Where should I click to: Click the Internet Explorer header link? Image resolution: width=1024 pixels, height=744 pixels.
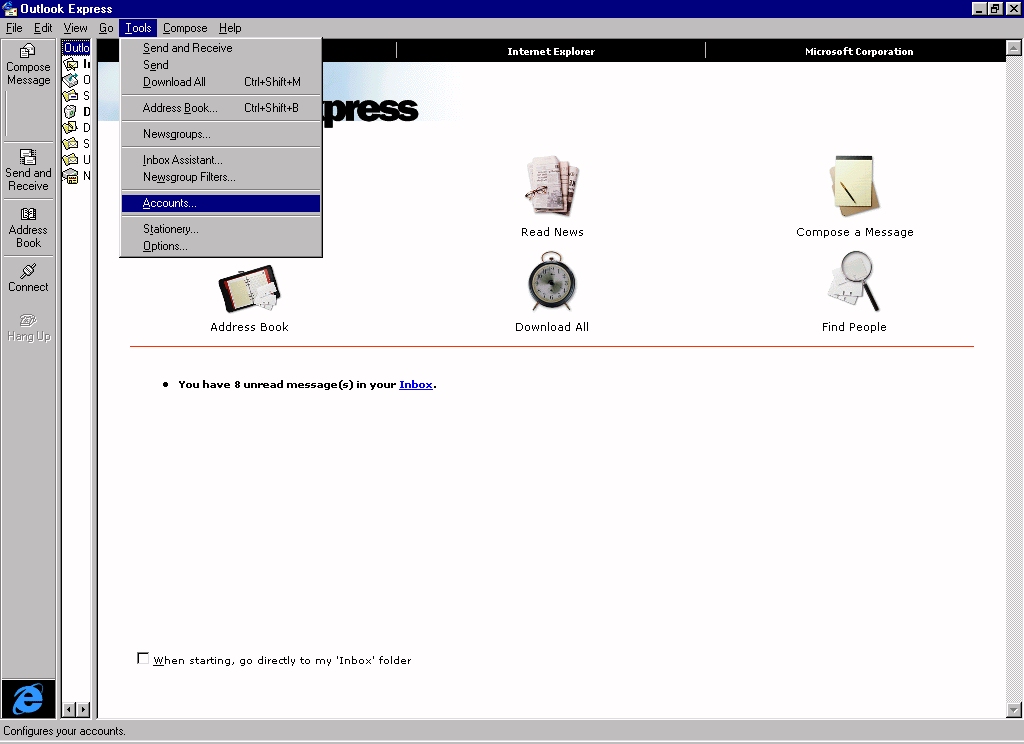pyautogui.click(x=551, y=51)
